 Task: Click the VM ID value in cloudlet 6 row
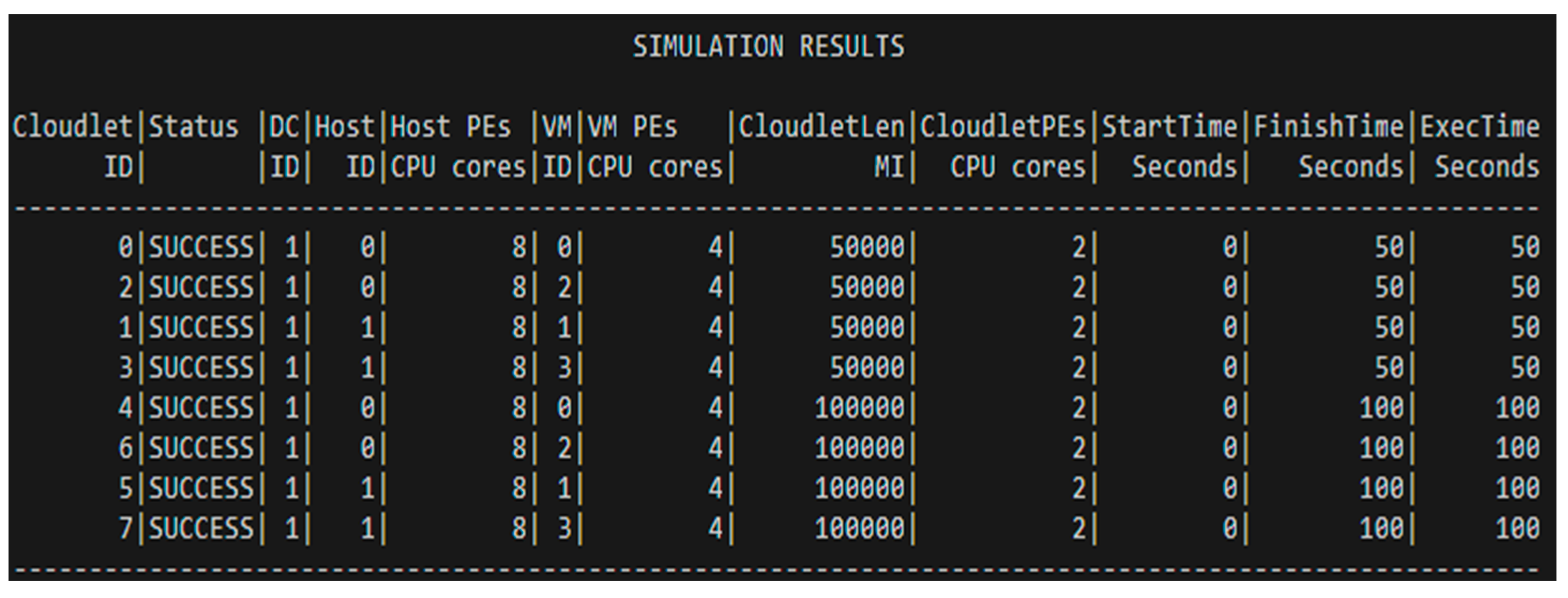(x=564, y=448)
